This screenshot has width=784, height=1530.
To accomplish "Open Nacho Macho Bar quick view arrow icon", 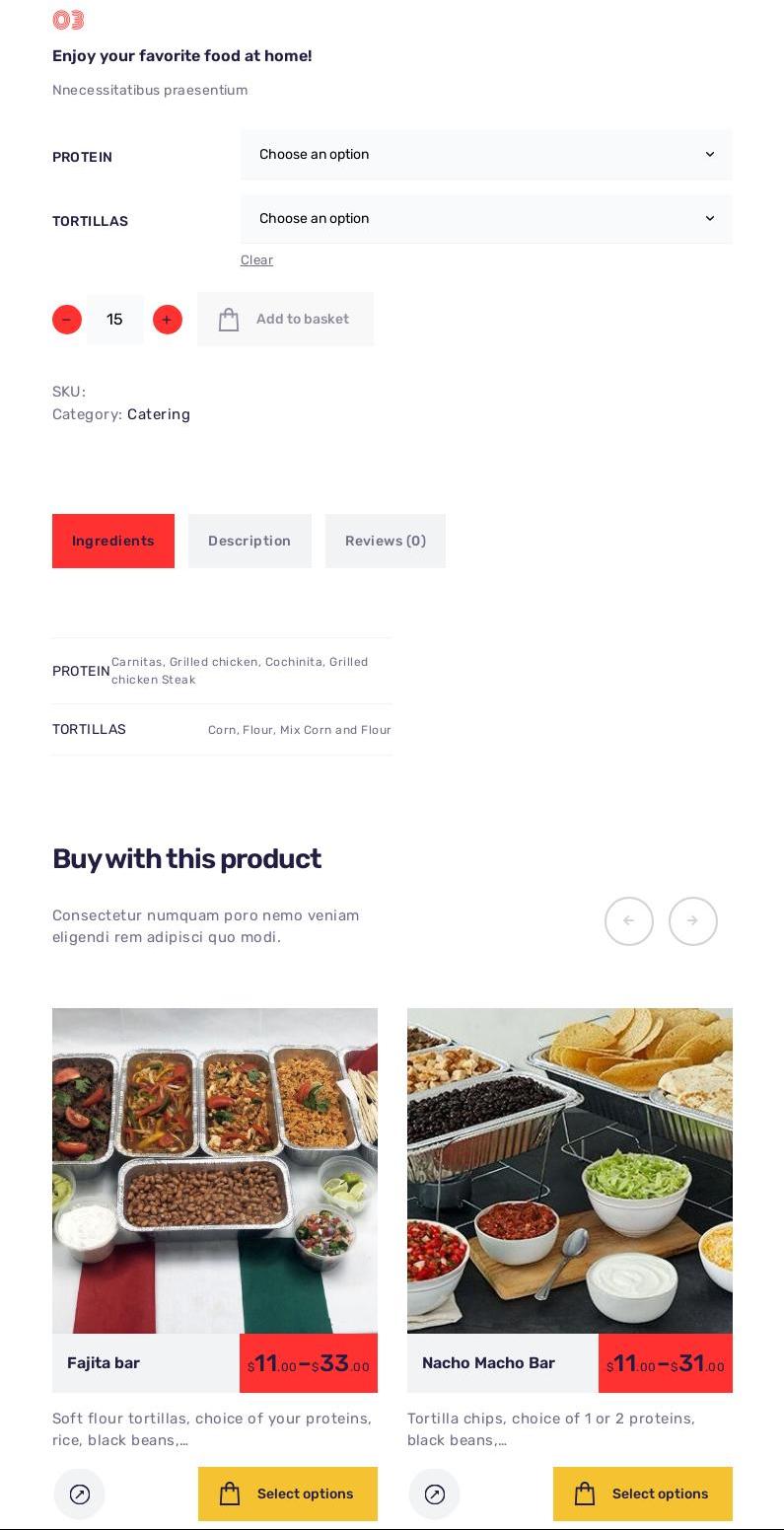I will [435, 1494].
